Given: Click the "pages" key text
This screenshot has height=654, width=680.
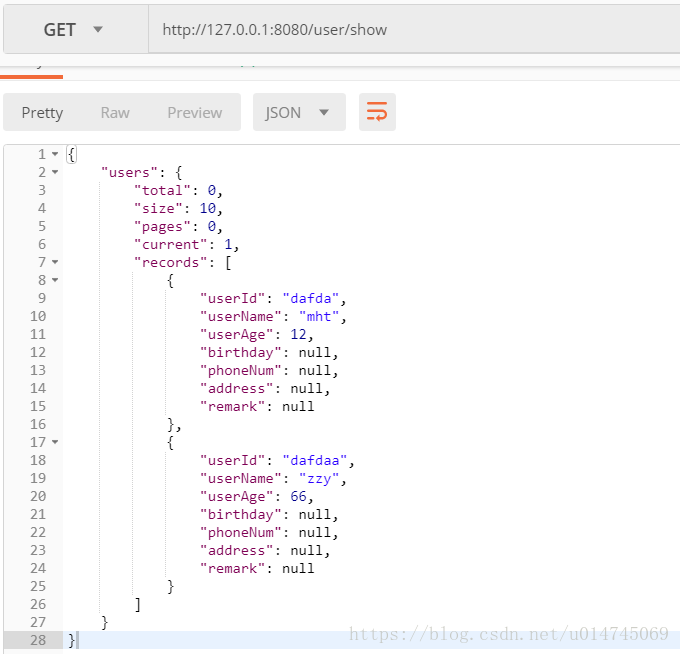Looking at the screenshot, I should pos(162,226).
